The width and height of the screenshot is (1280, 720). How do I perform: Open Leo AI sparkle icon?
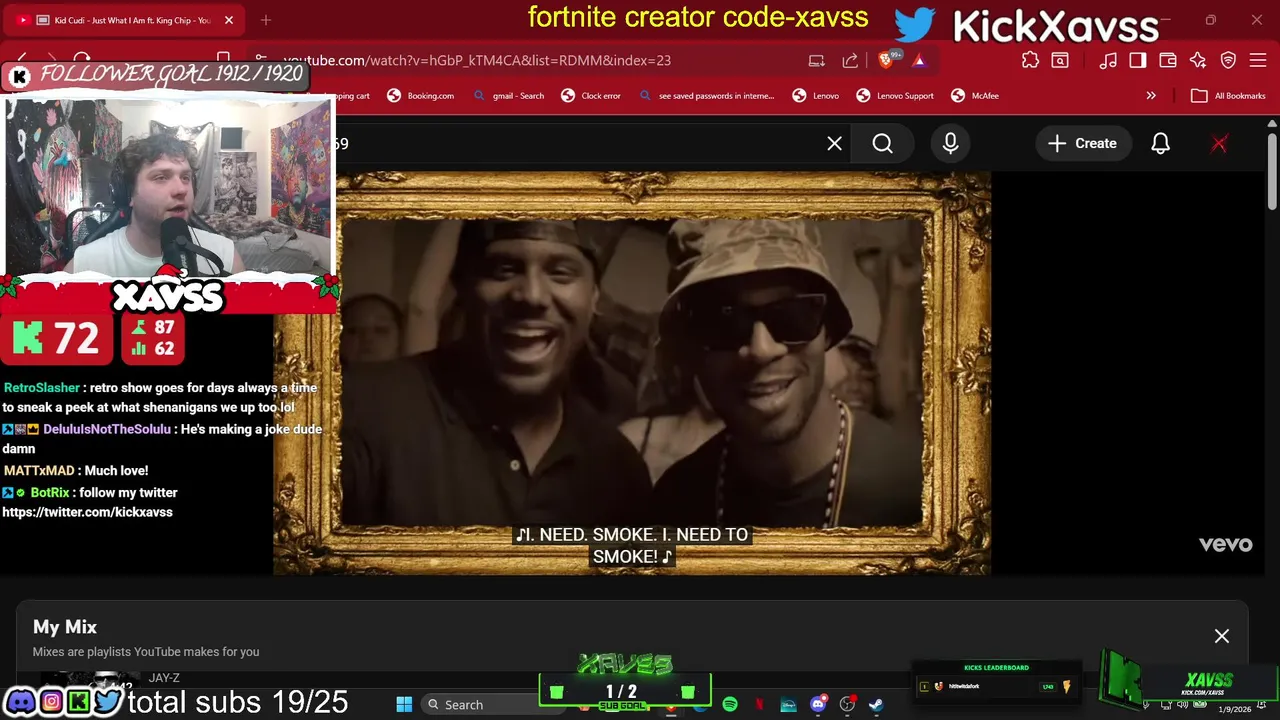click(1198, 60)
